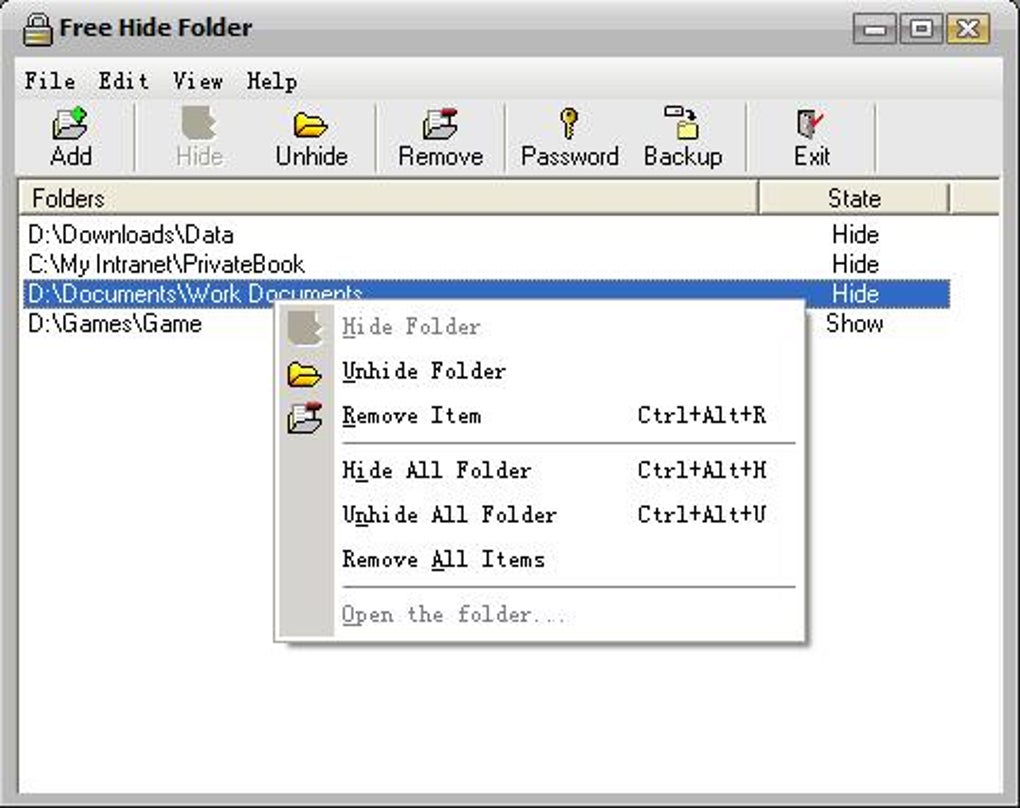
Task: Click the Unhide toolbar icon
Action: 310,124
